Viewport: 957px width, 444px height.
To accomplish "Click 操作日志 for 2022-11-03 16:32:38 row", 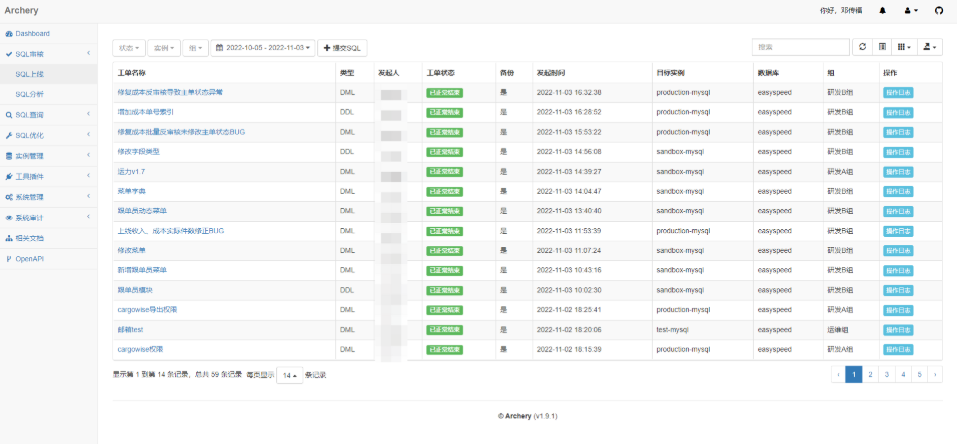I will click(x=898, y=93).
